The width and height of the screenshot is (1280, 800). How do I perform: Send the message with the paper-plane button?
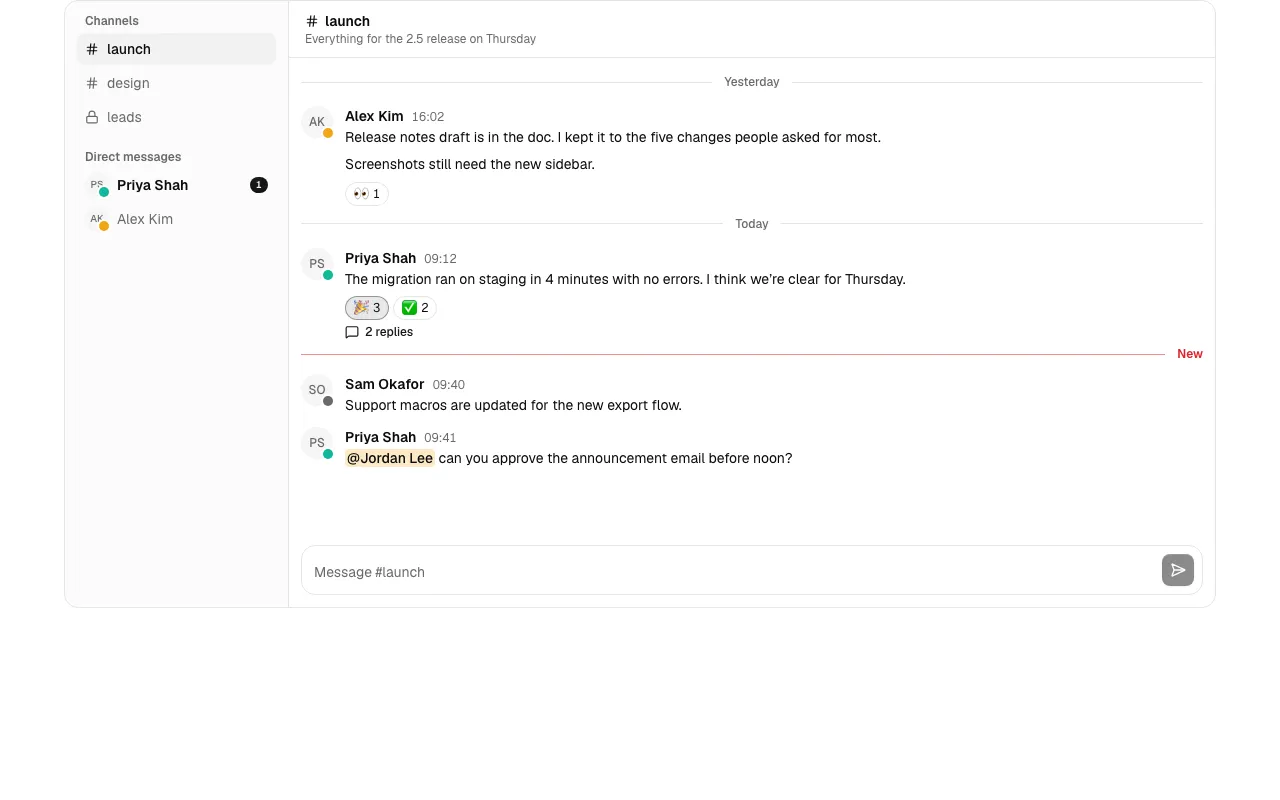point(1178,570)
